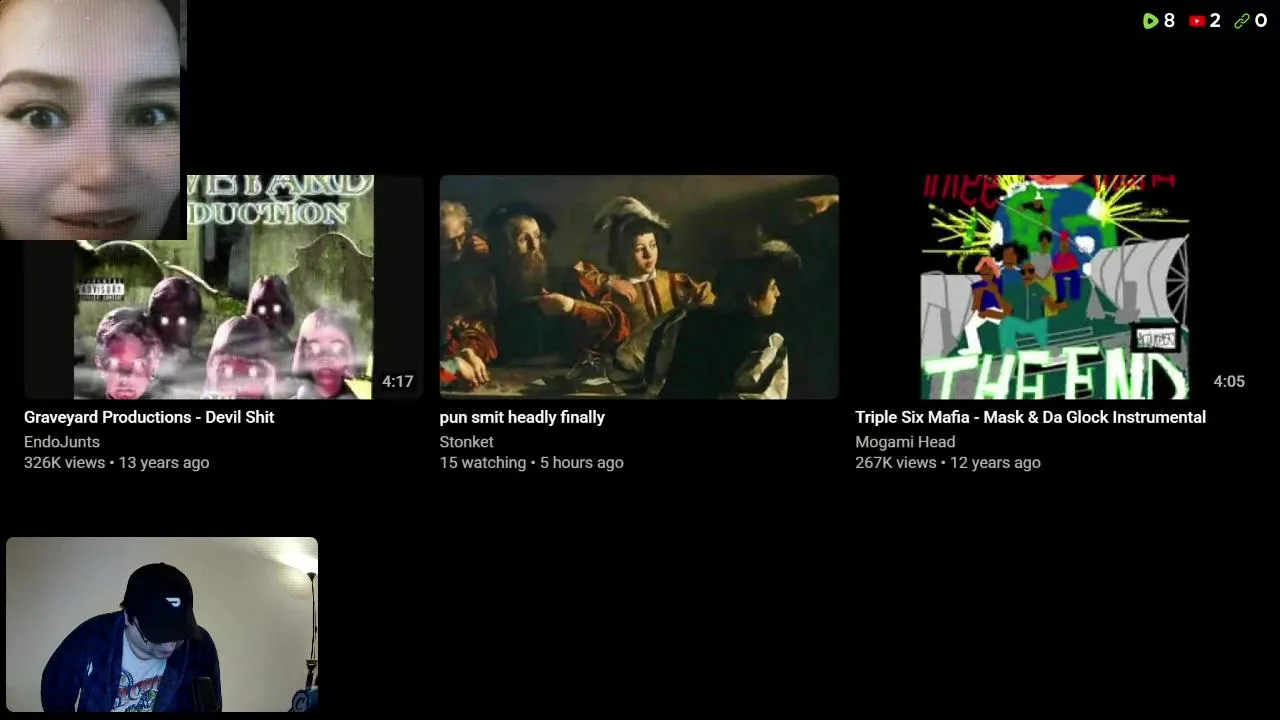
Task: Open title 'pun smit headly finally'
Action: point(522,417)
